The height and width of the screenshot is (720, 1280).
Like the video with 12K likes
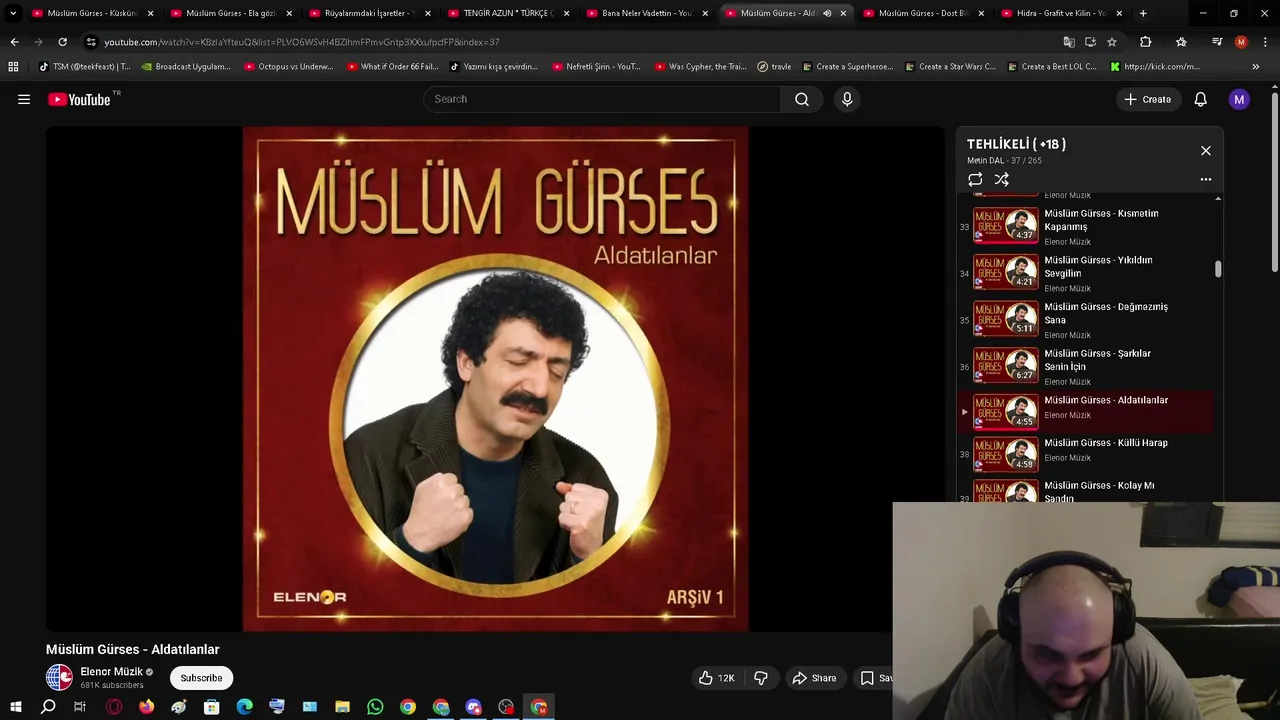tap(717, 678)
